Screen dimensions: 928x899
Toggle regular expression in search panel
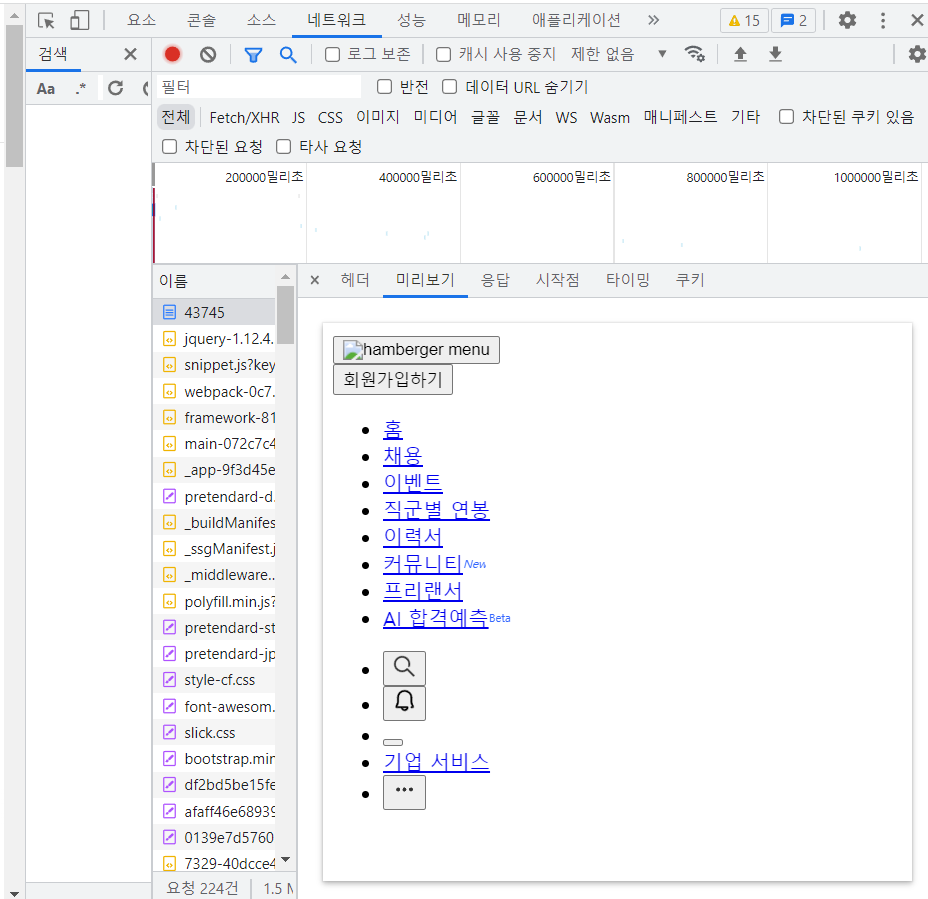click(x=81, y=89)
